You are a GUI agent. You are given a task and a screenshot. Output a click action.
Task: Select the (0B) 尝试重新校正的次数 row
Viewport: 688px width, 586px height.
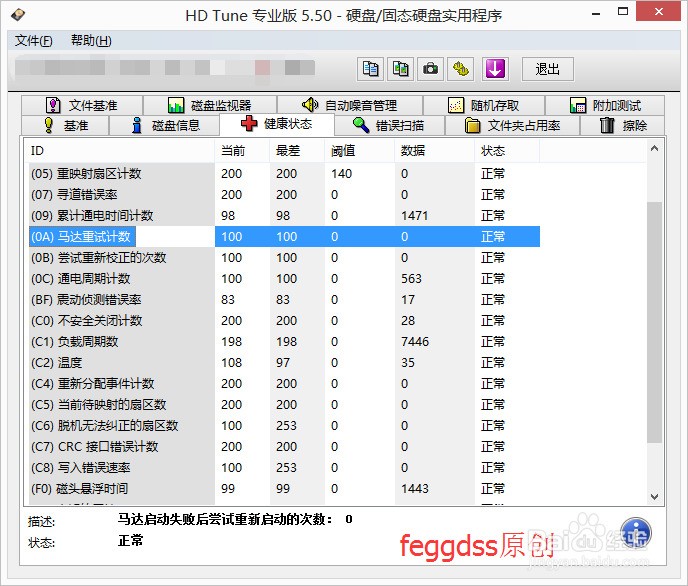(x=284, y=258)
